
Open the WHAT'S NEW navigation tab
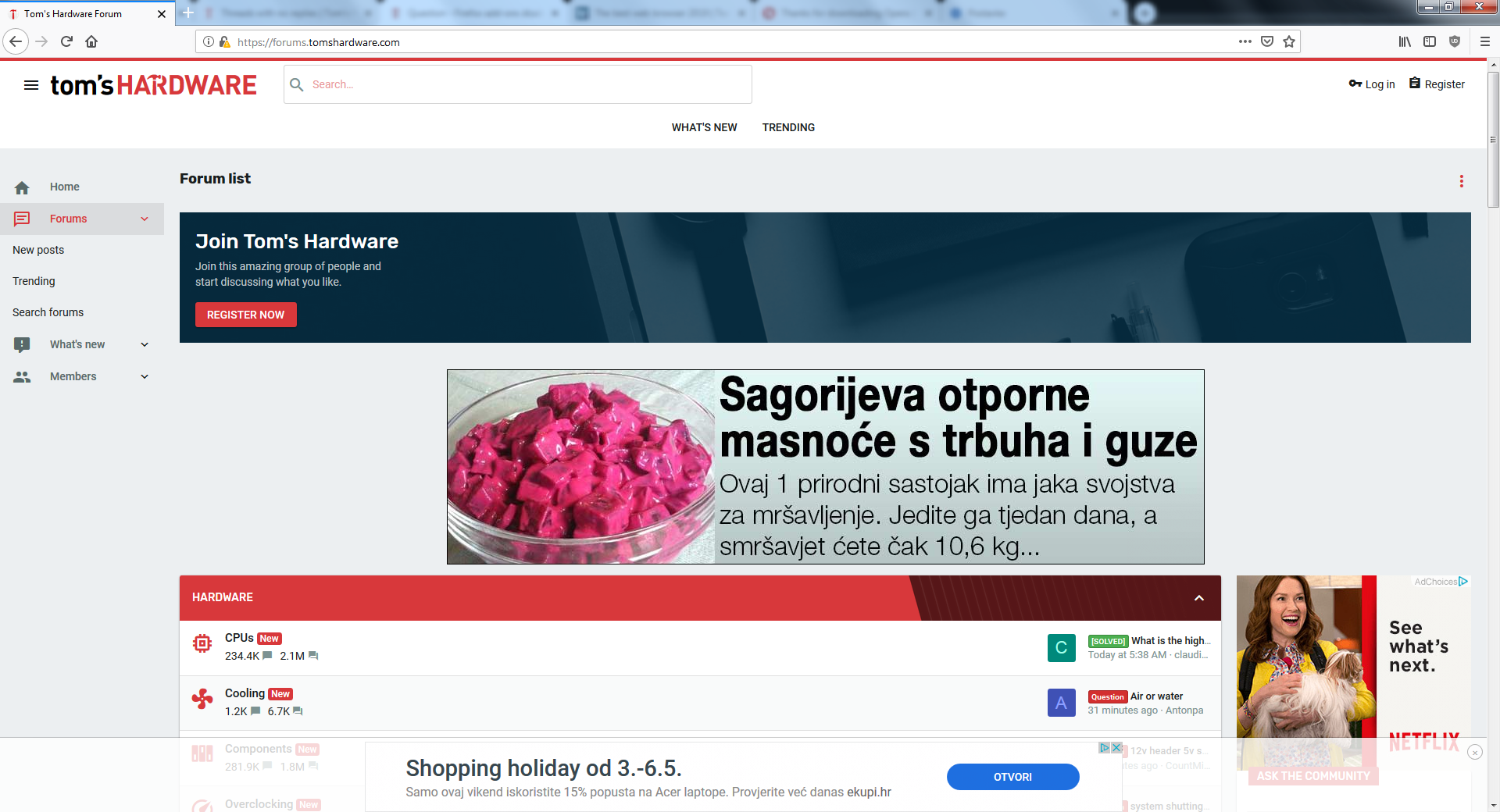click(704, 127)
